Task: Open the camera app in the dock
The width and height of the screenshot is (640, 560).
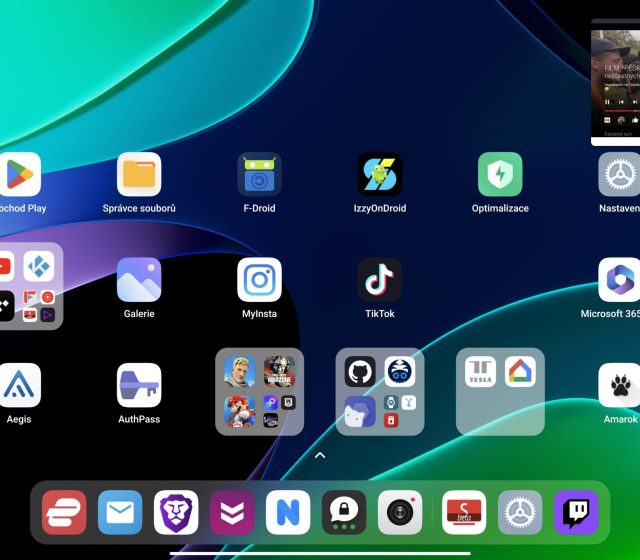Action: pos(400,512)
